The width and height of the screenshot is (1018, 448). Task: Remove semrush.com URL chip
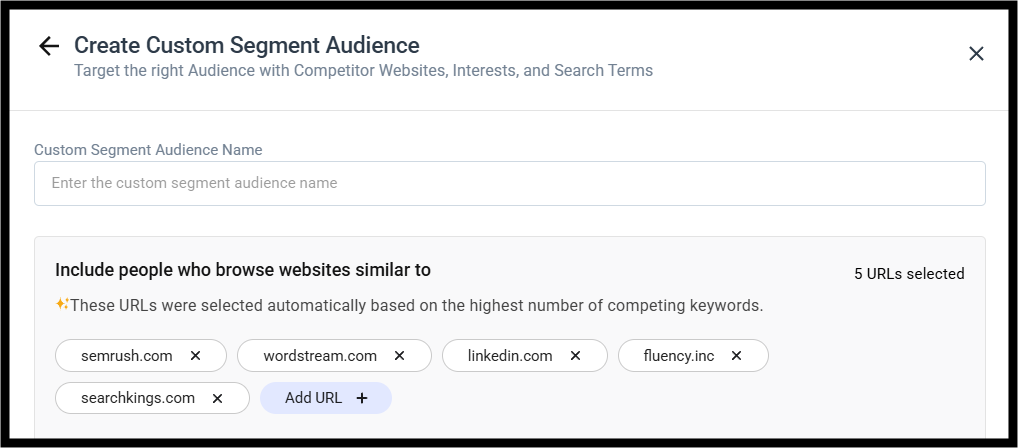195,356
